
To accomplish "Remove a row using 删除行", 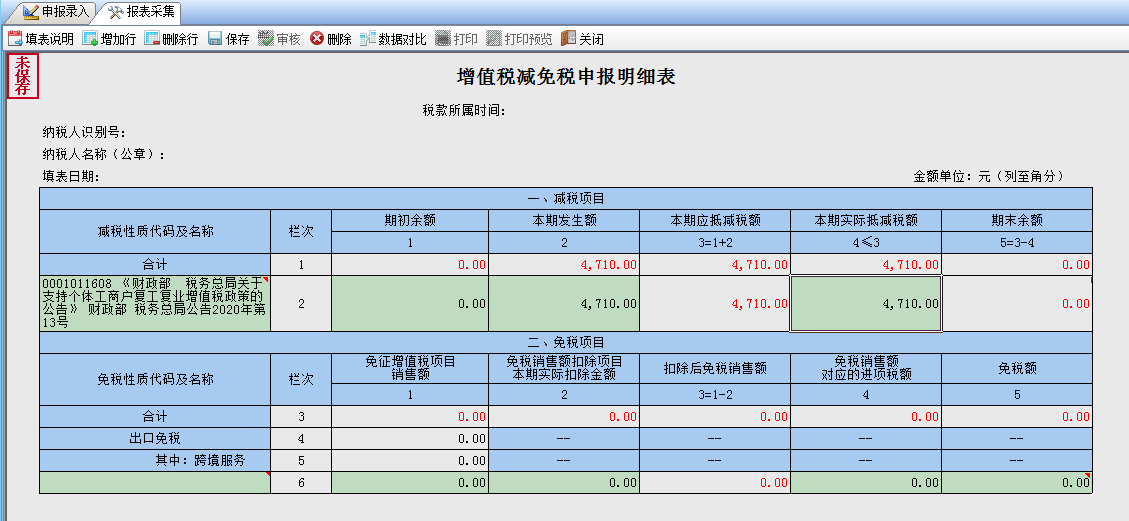I will point(171,39).
